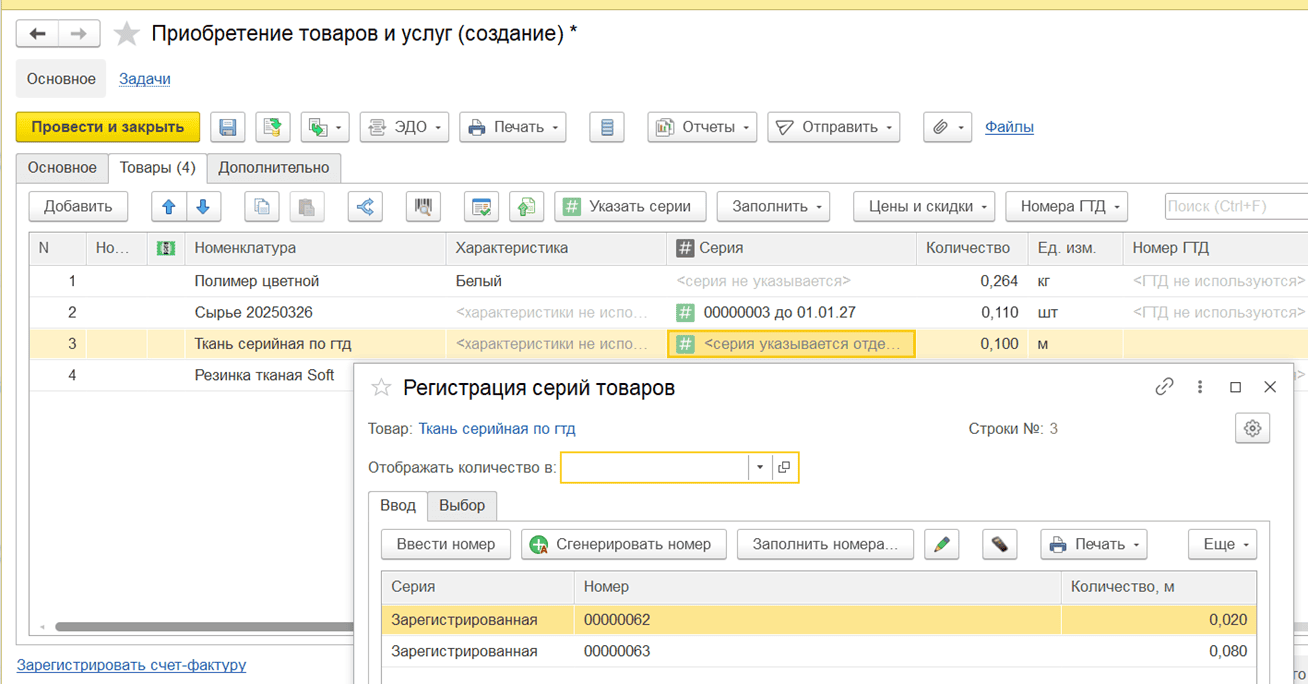Click the Провести и закрыть button

(x=108, y=127)
